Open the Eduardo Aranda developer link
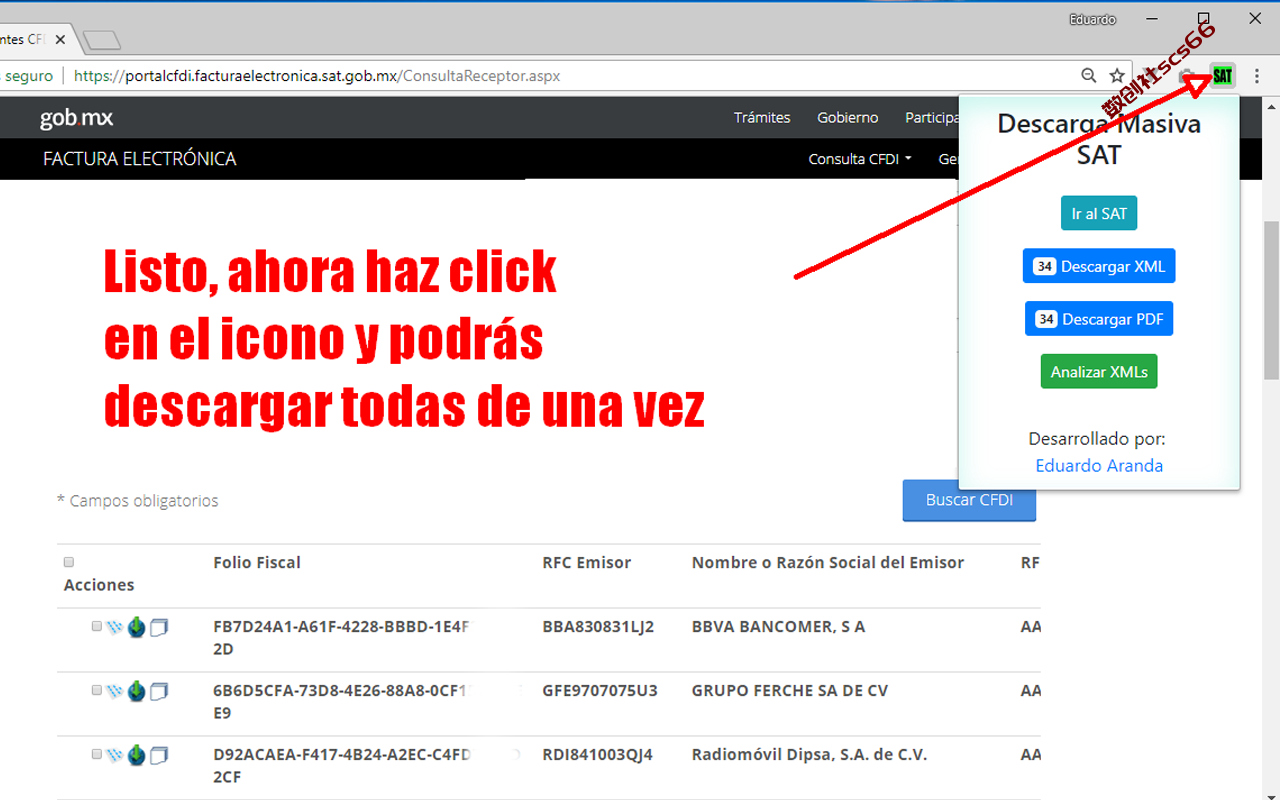This screenshot has width=1280, height=800. [1099, 466]
